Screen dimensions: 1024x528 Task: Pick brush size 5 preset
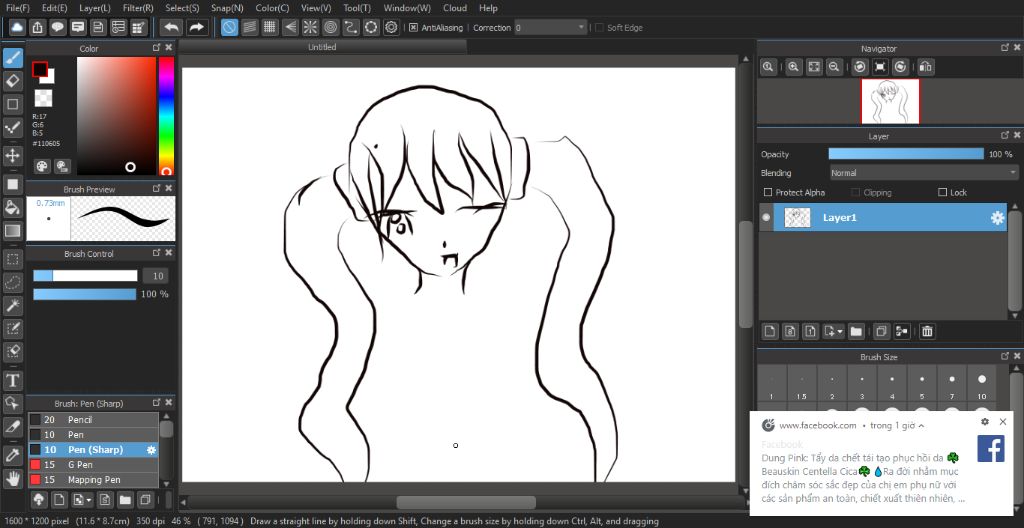click(x=921, y=384)
